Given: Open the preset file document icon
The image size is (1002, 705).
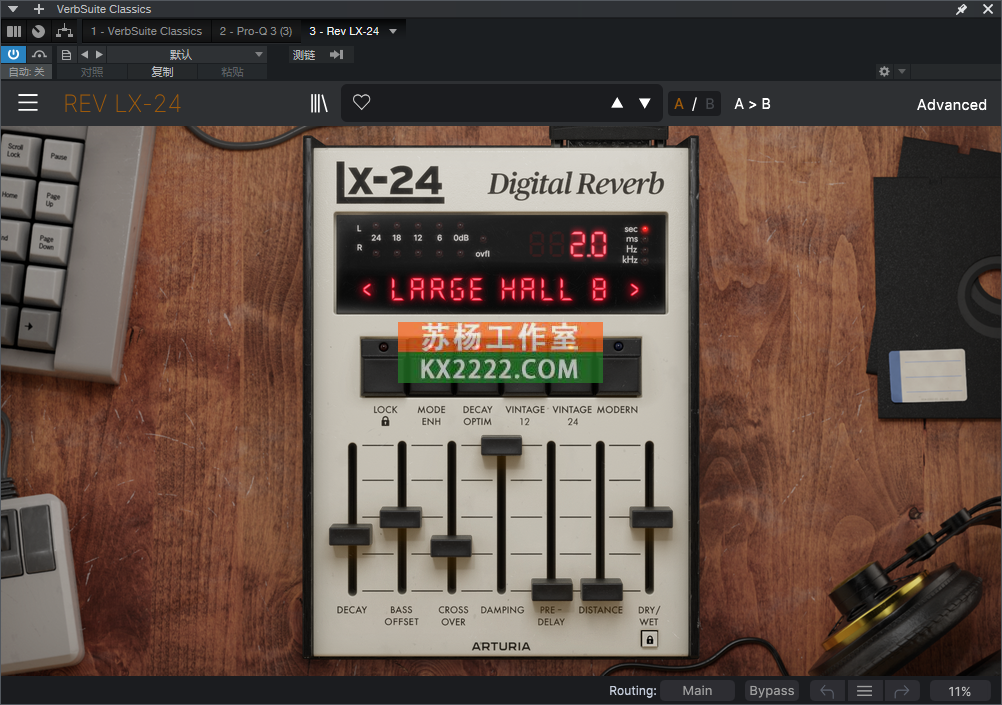Looking at the screenshot, I should (x=66, y=55).
